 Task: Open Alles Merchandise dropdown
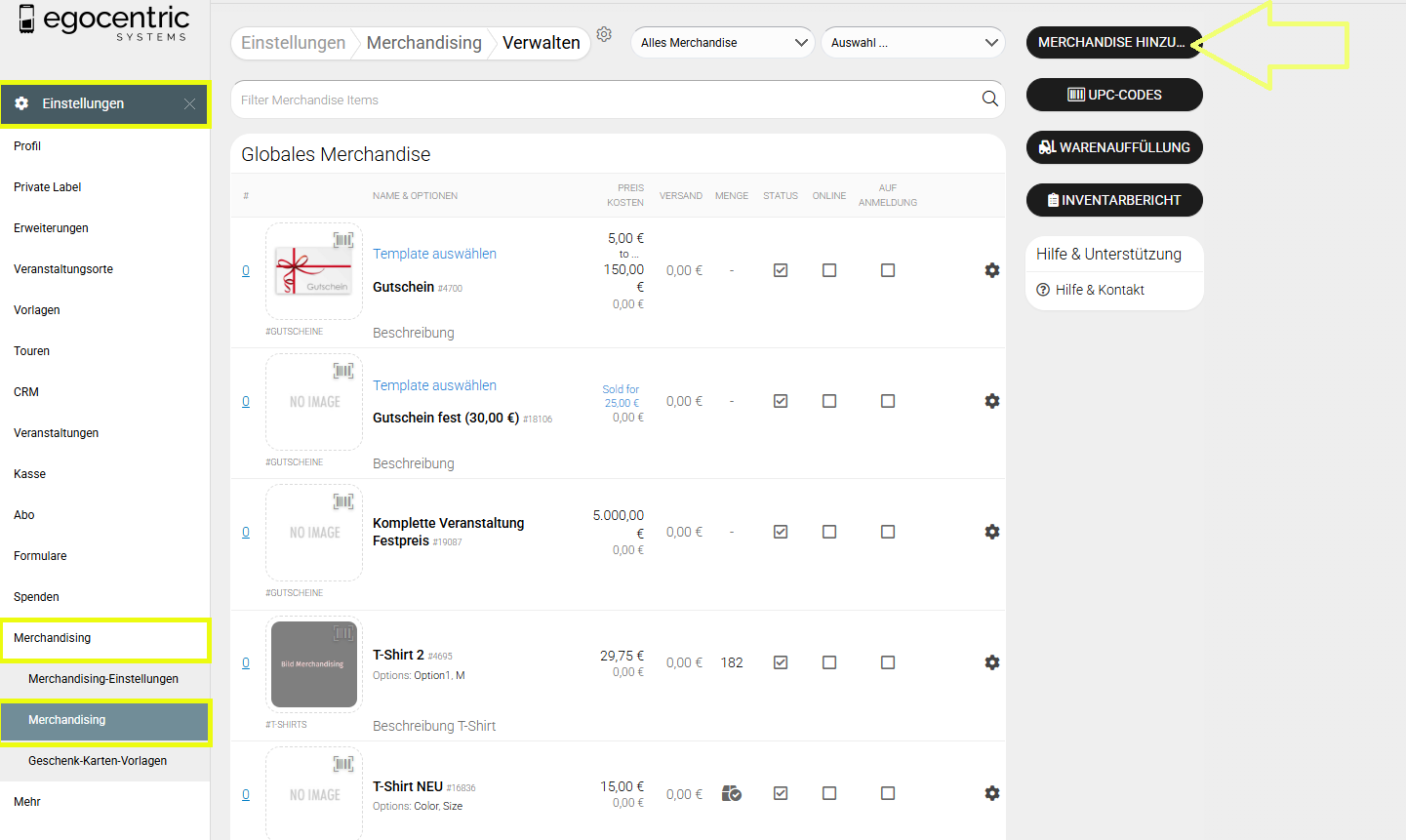tap(722, 43)
